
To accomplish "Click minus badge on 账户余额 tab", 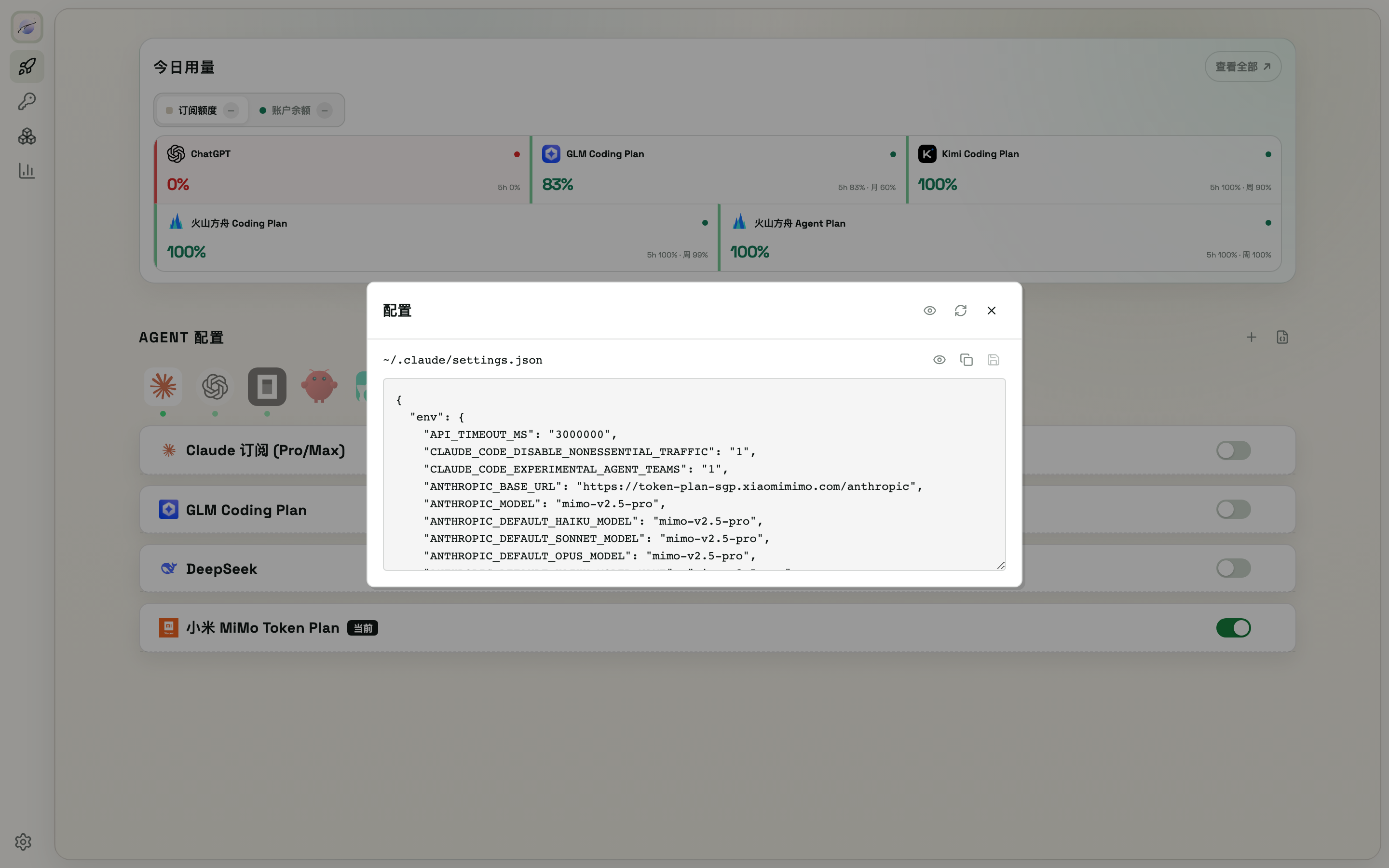I will click(324, 110).
